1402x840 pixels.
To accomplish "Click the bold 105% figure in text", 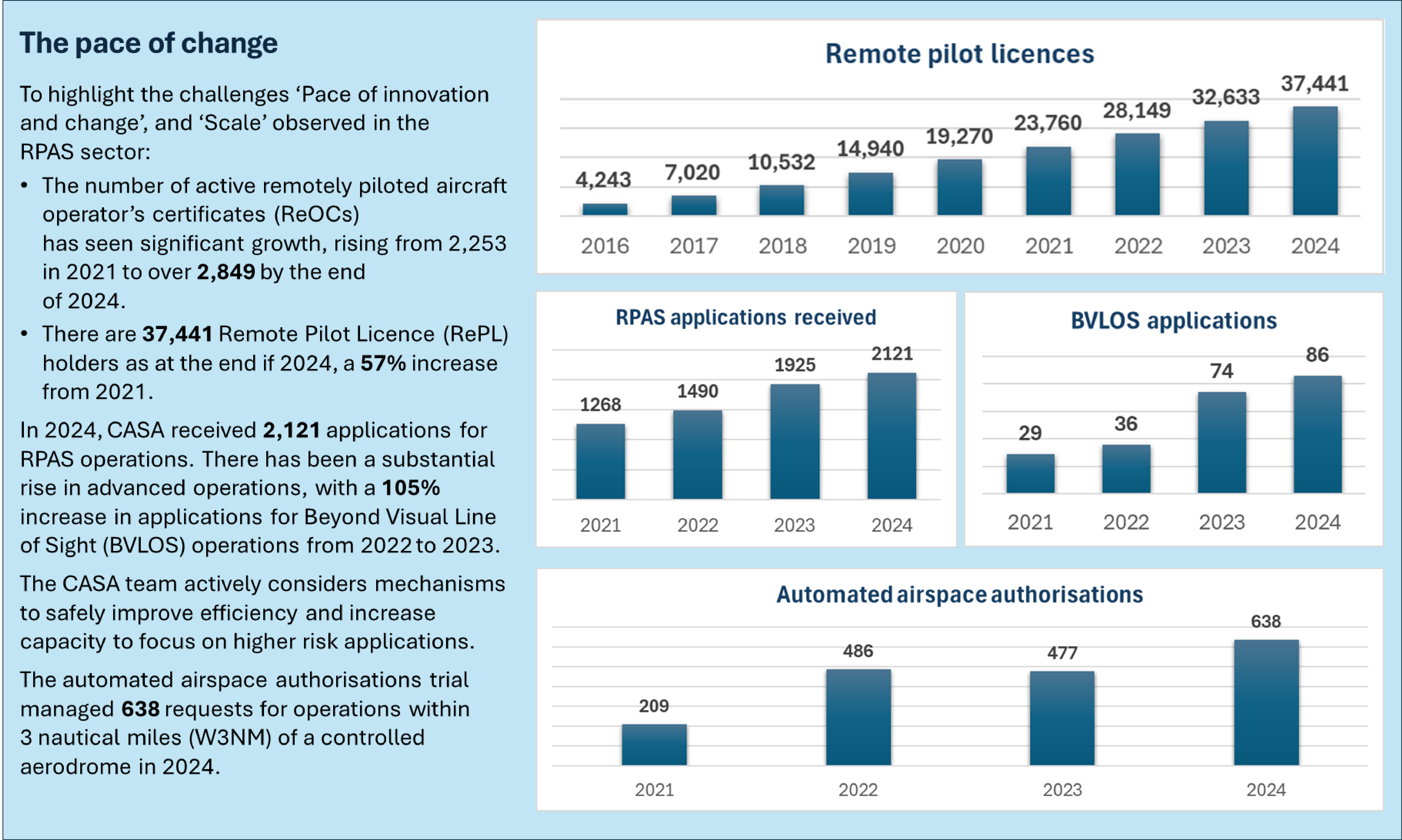I will [411, 488].
